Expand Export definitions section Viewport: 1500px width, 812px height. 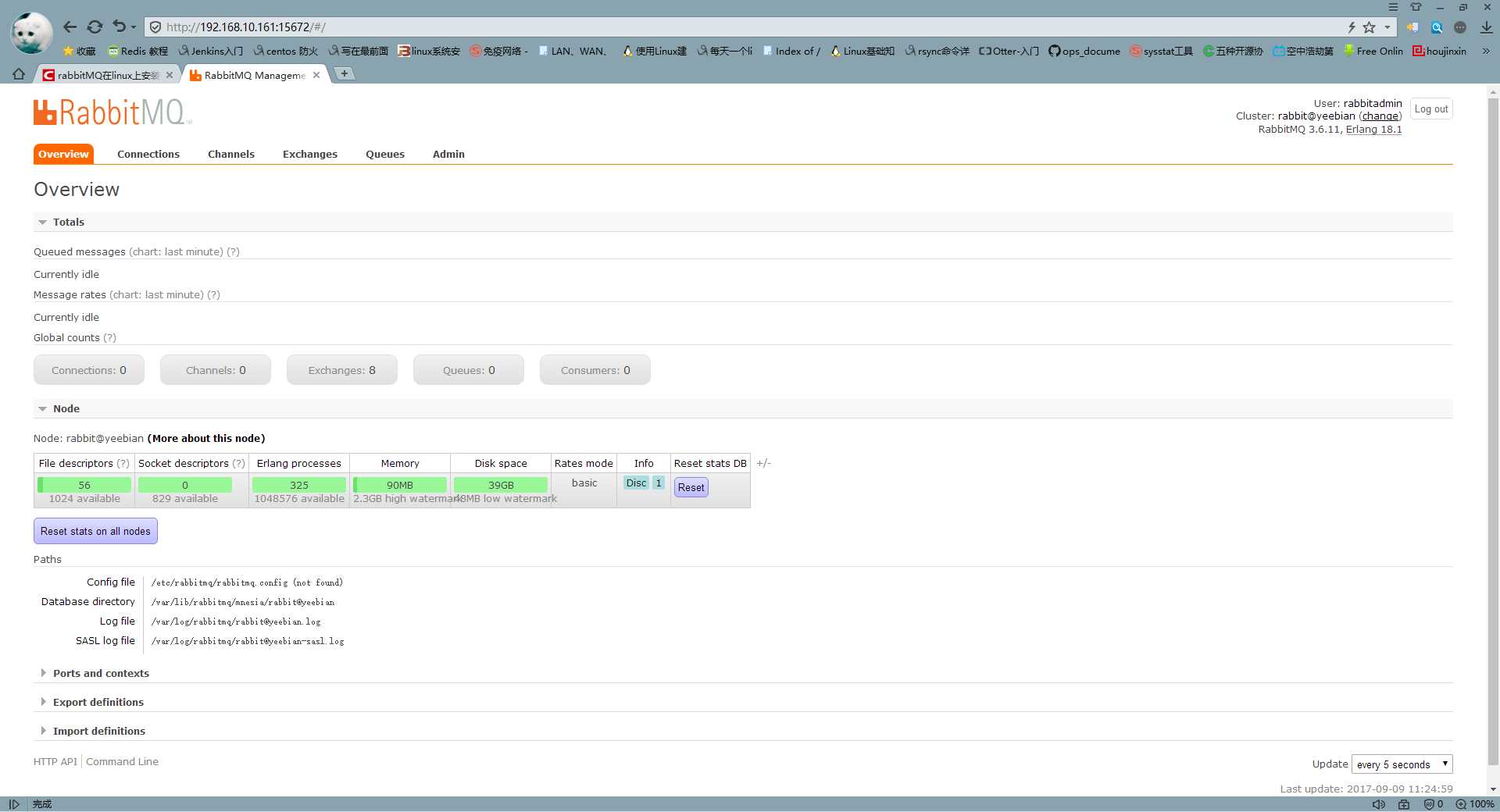[98, 703]
